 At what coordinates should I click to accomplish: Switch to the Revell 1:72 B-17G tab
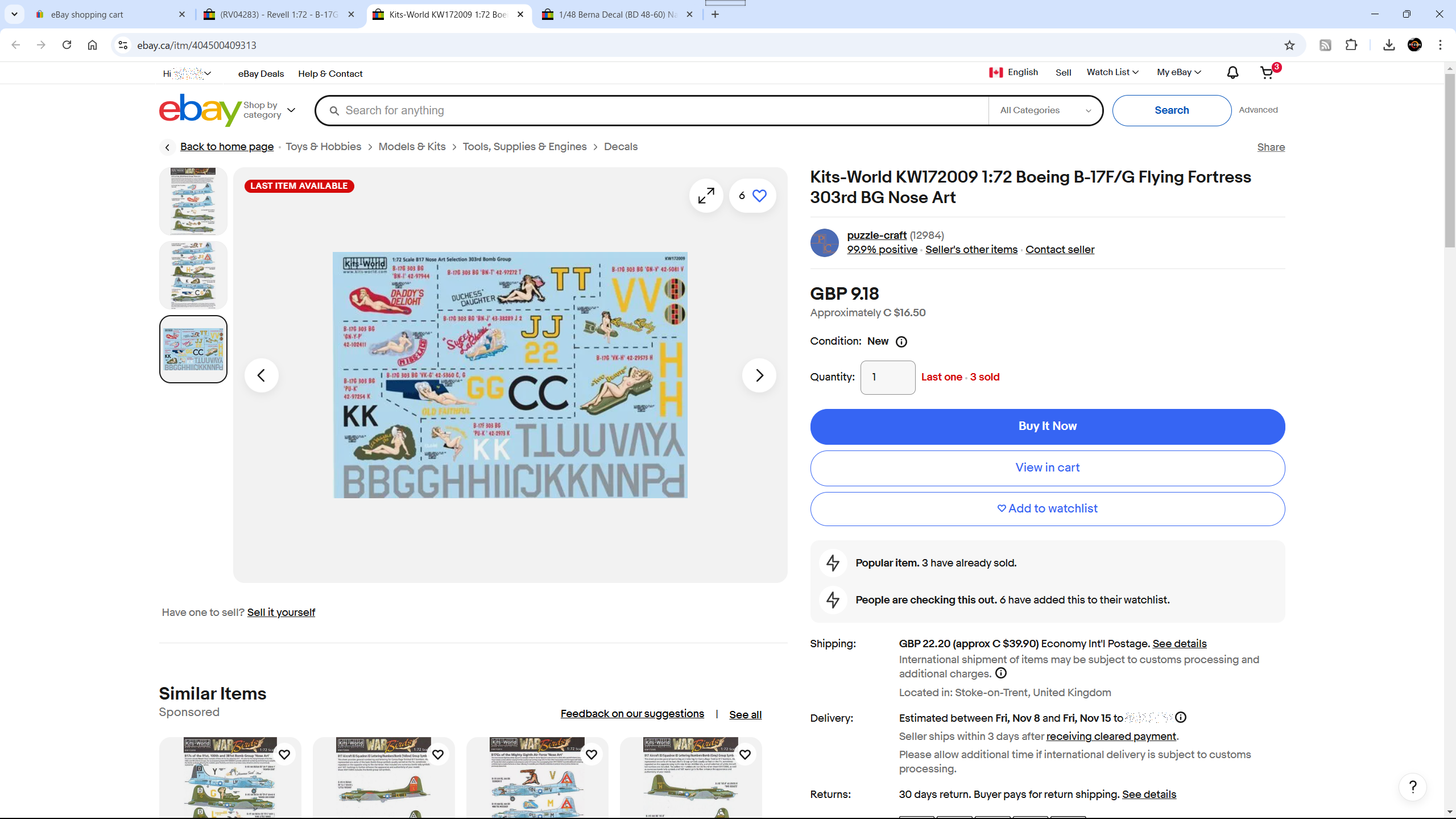coord(279,14)
